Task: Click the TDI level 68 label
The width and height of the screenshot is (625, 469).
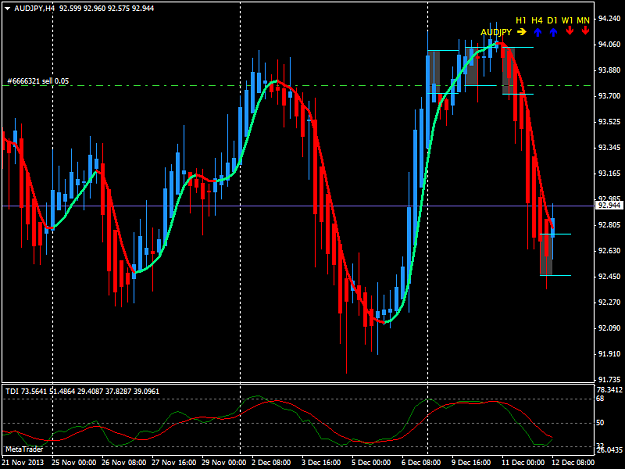Action: pyautogui.click(x=600, y=398)
